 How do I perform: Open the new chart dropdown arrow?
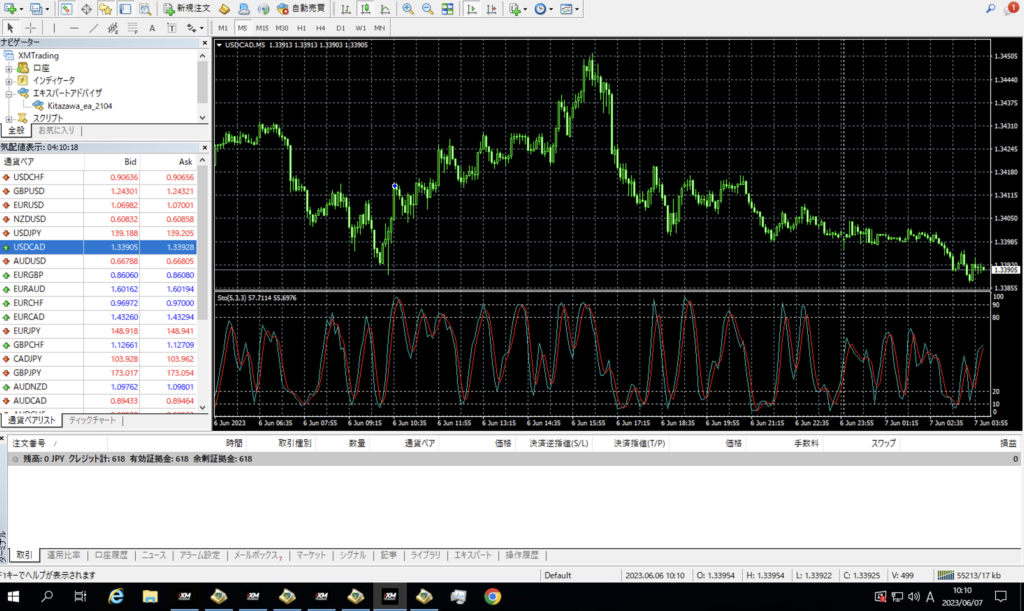(22, 9)
